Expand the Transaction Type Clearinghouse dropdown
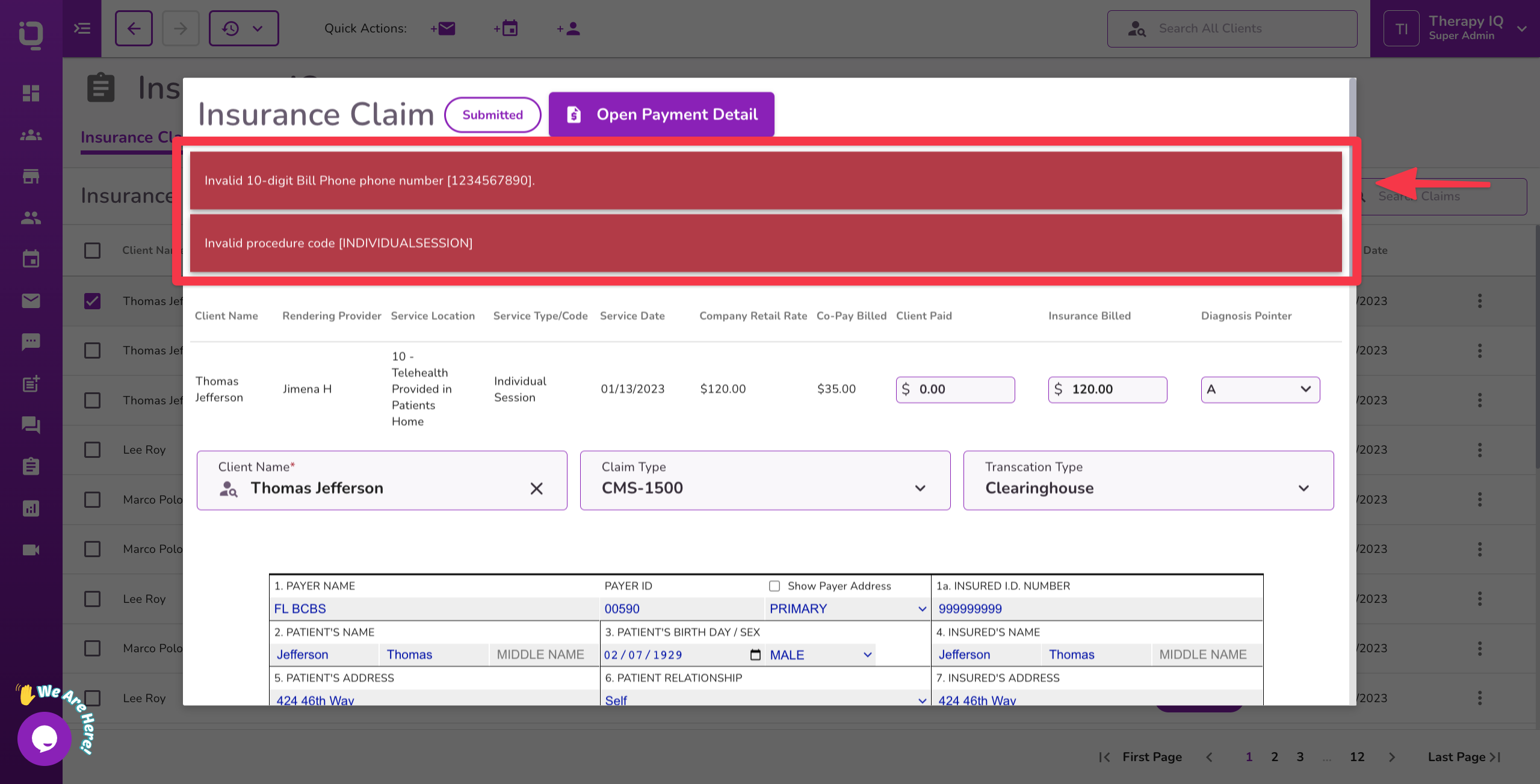 pyautogui.click(x=1304, y=488)
